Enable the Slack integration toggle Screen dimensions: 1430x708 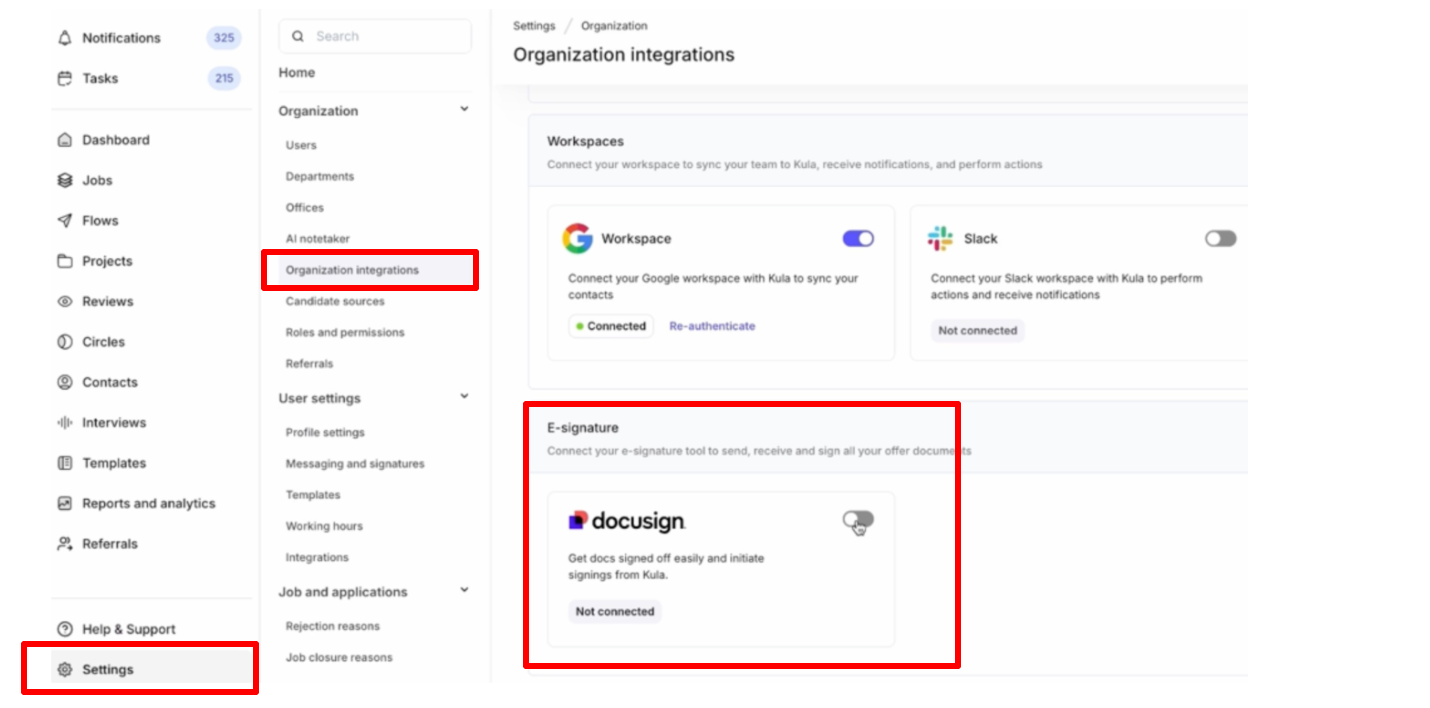coord(1220,239)
